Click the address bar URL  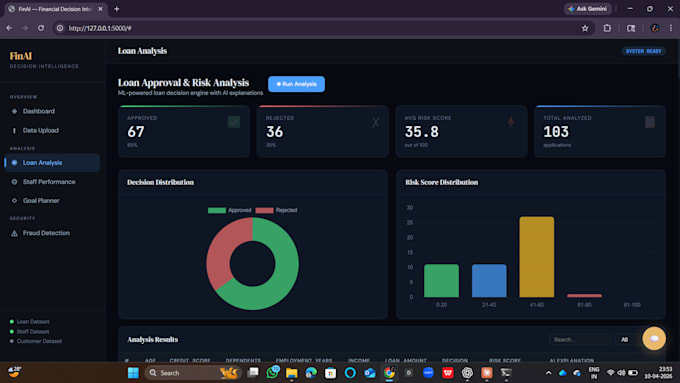click(100, 28)
